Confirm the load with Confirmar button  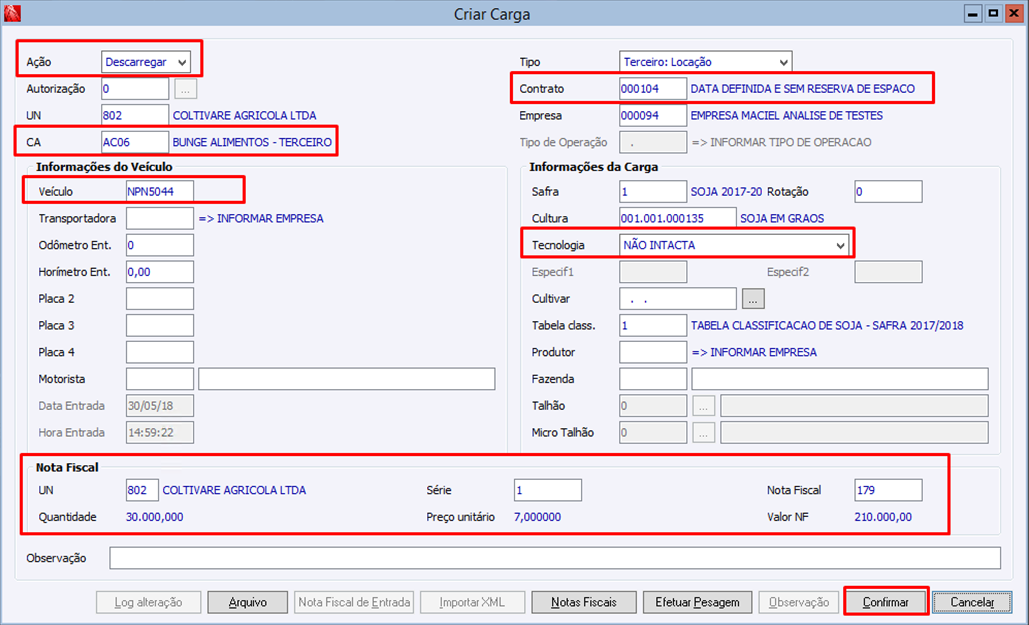pyautogui.click(x=886, y=602)
